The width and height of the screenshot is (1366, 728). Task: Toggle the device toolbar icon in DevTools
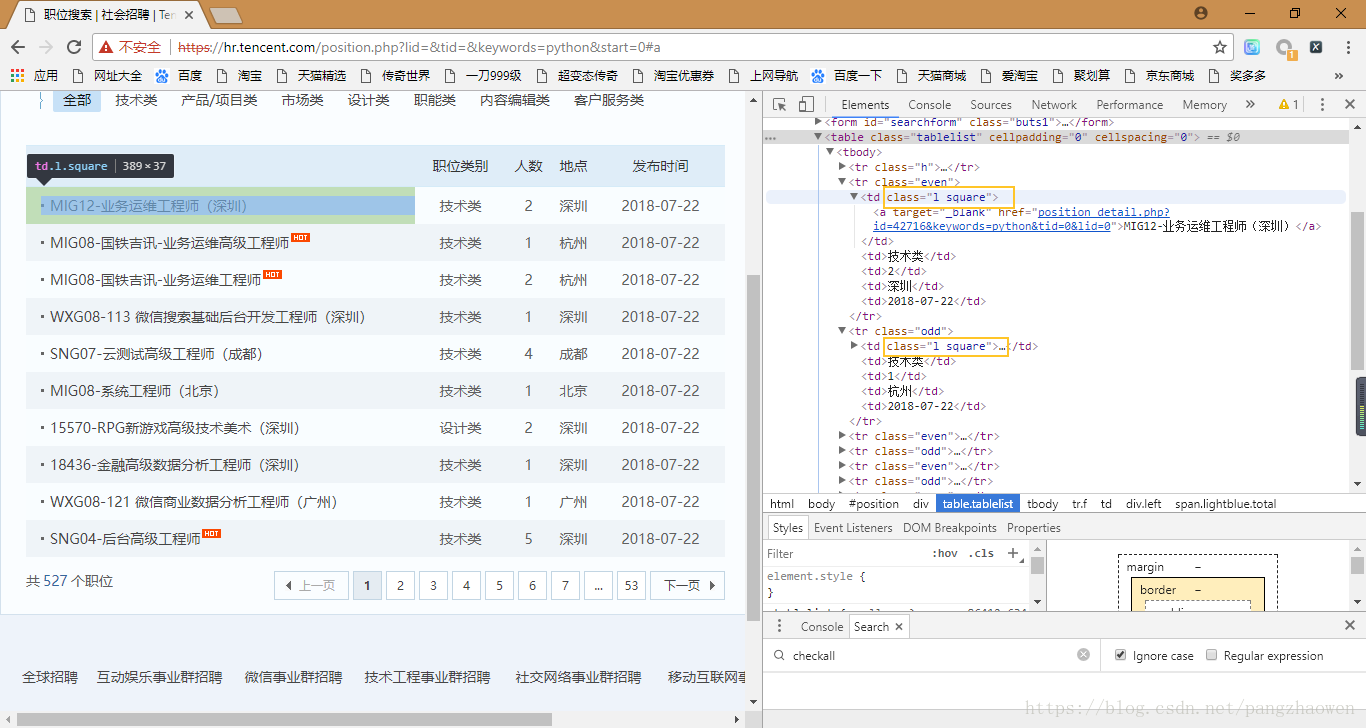pyautogui.click(x=806, y=104)
